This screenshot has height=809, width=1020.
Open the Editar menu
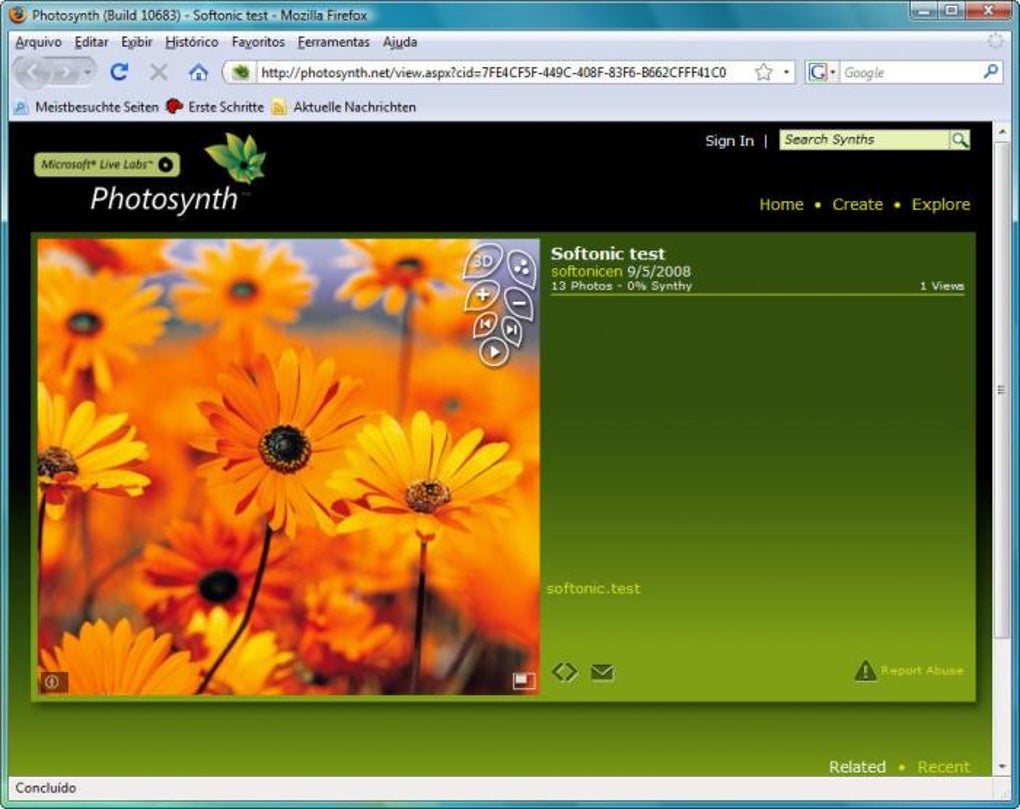click(91, 42)
